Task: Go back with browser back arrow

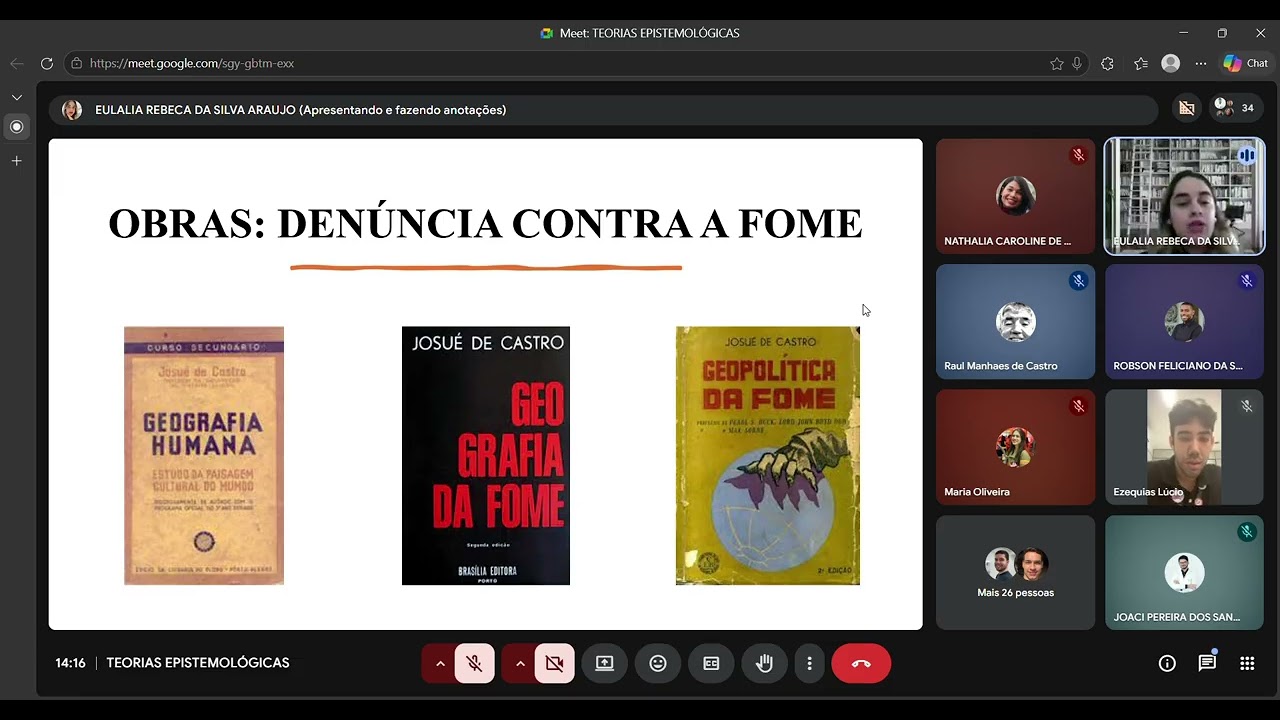Action: (17, 63)
